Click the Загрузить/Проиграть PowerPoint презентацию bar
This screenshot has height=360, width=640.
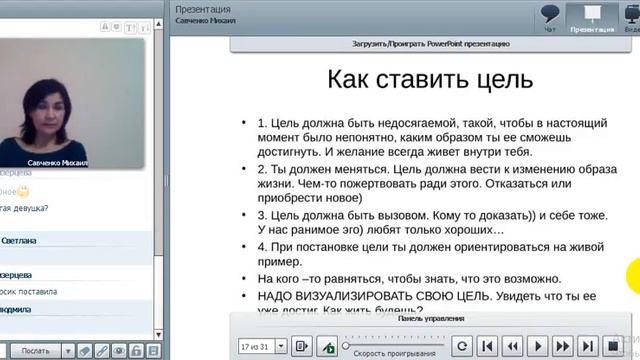[x=431, y=44]
